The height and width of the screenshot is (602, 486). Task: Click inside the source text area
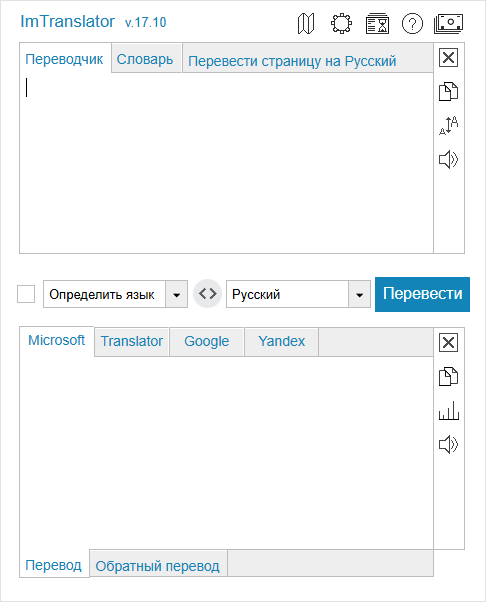[226, 163]
